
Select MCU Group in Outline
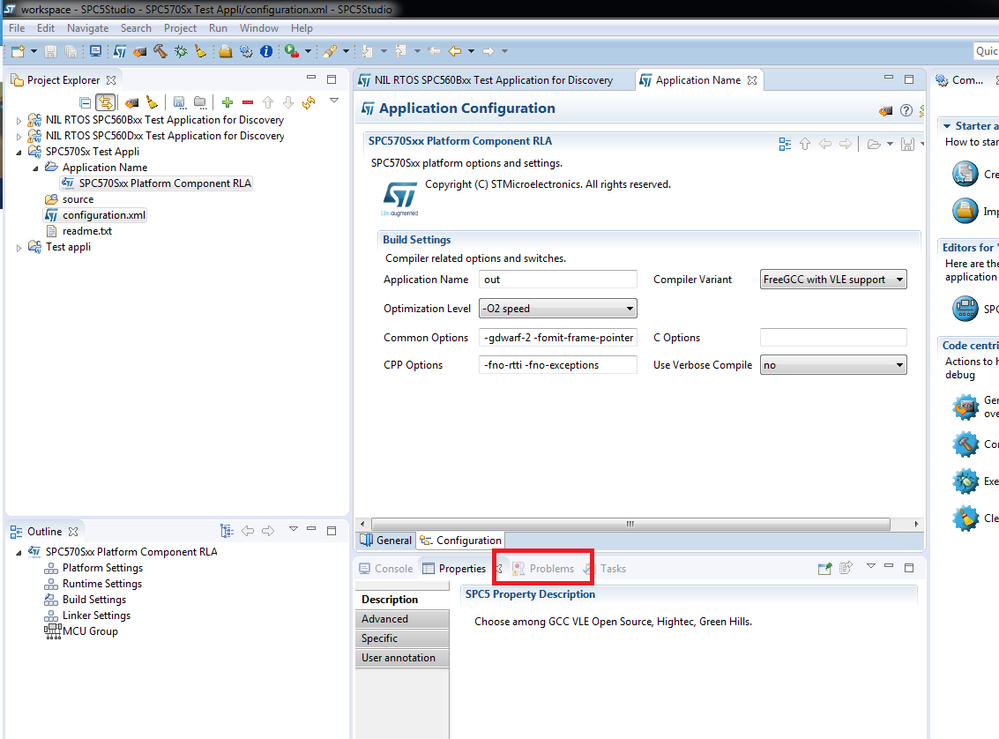[x=81, y=631]
